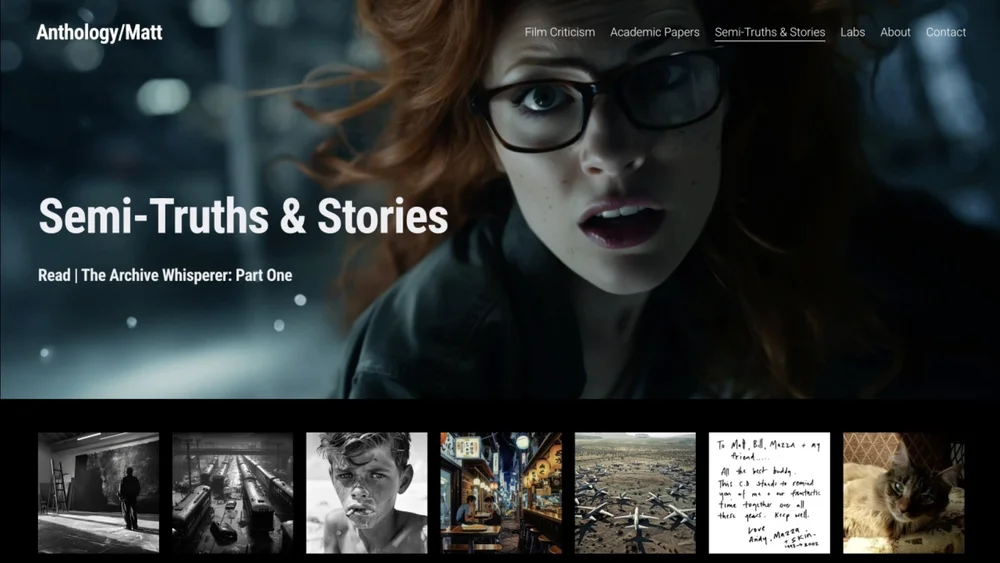Click Read The Archive Whisperer: Part One
The width and height of the screenshot is (1000, 563).
point(165,275)
